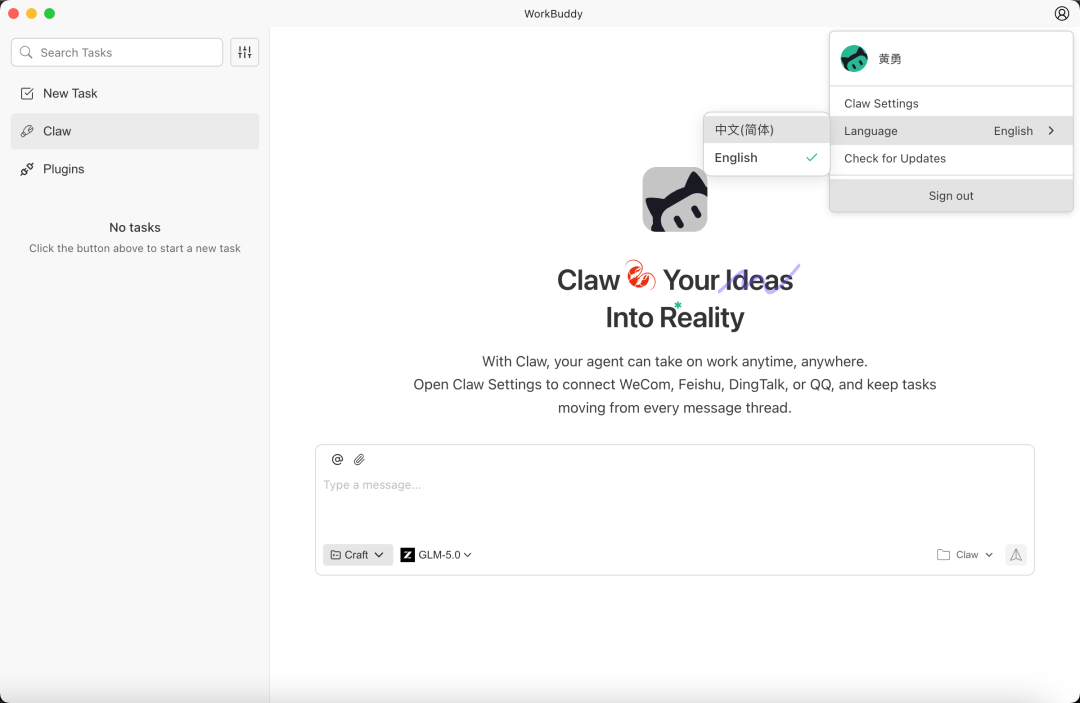Open Claw Settings from the menu
Image resolution: width=1080 pixels, height=703 pixels.
click(x=951, y=103)
